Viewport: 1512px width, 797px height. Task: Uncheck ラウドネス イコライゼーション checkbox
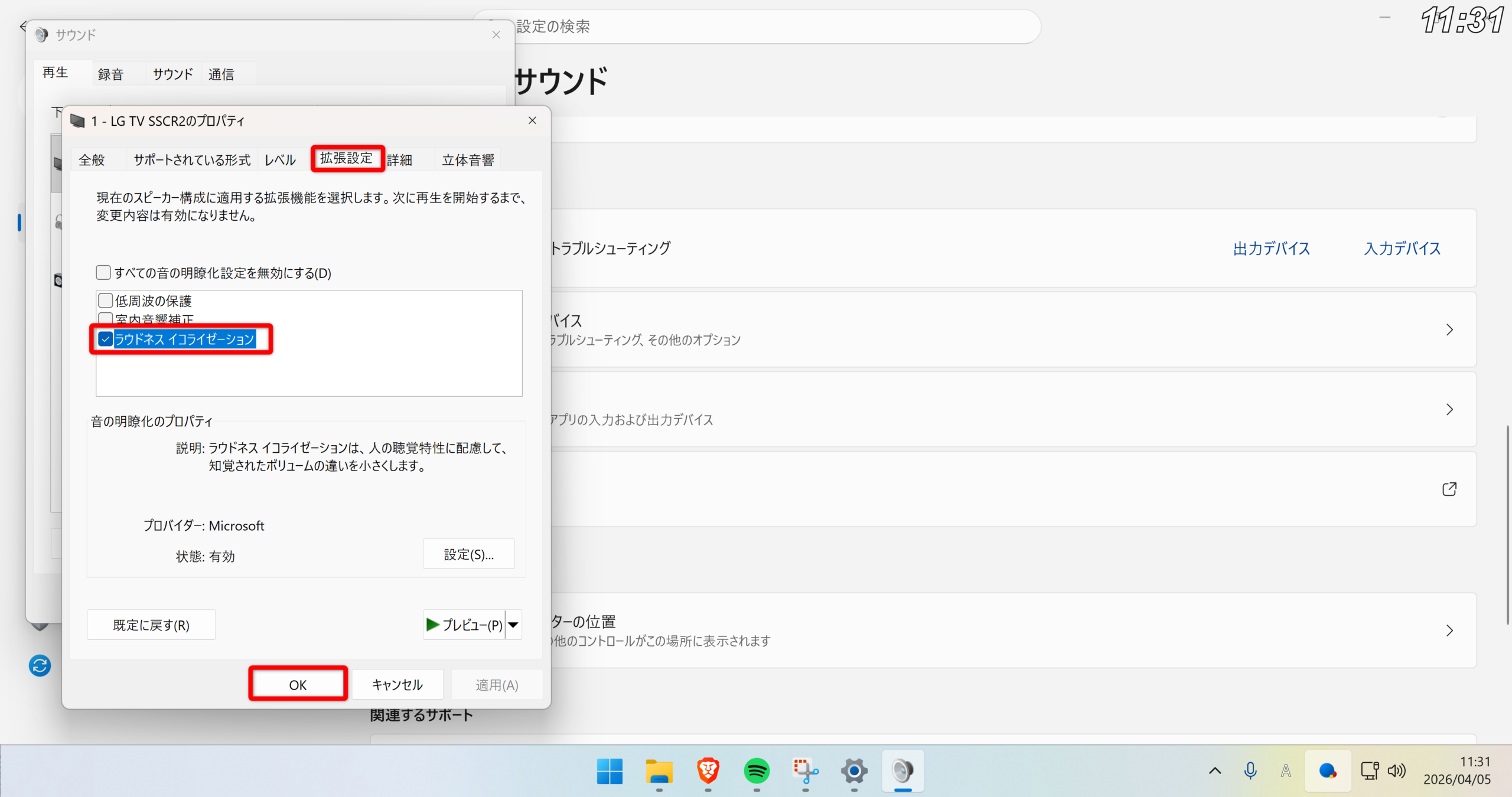(106, 339)
